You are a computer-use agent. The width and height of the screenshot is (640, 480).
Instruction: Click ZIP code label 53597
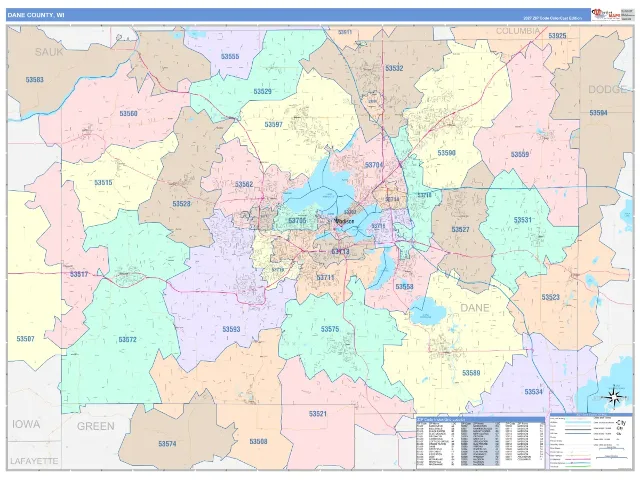pos(273,124)
